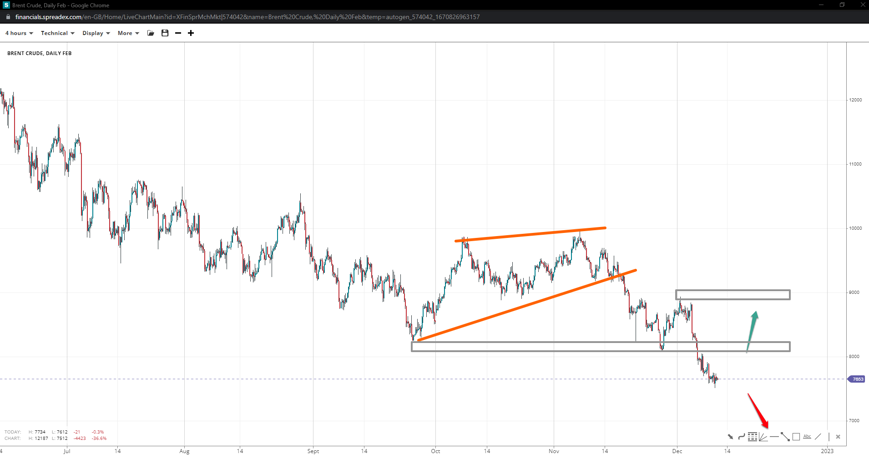Select the arrow drawing tool
This screenshot has width=869, height=459.
[x=730, y=437]
